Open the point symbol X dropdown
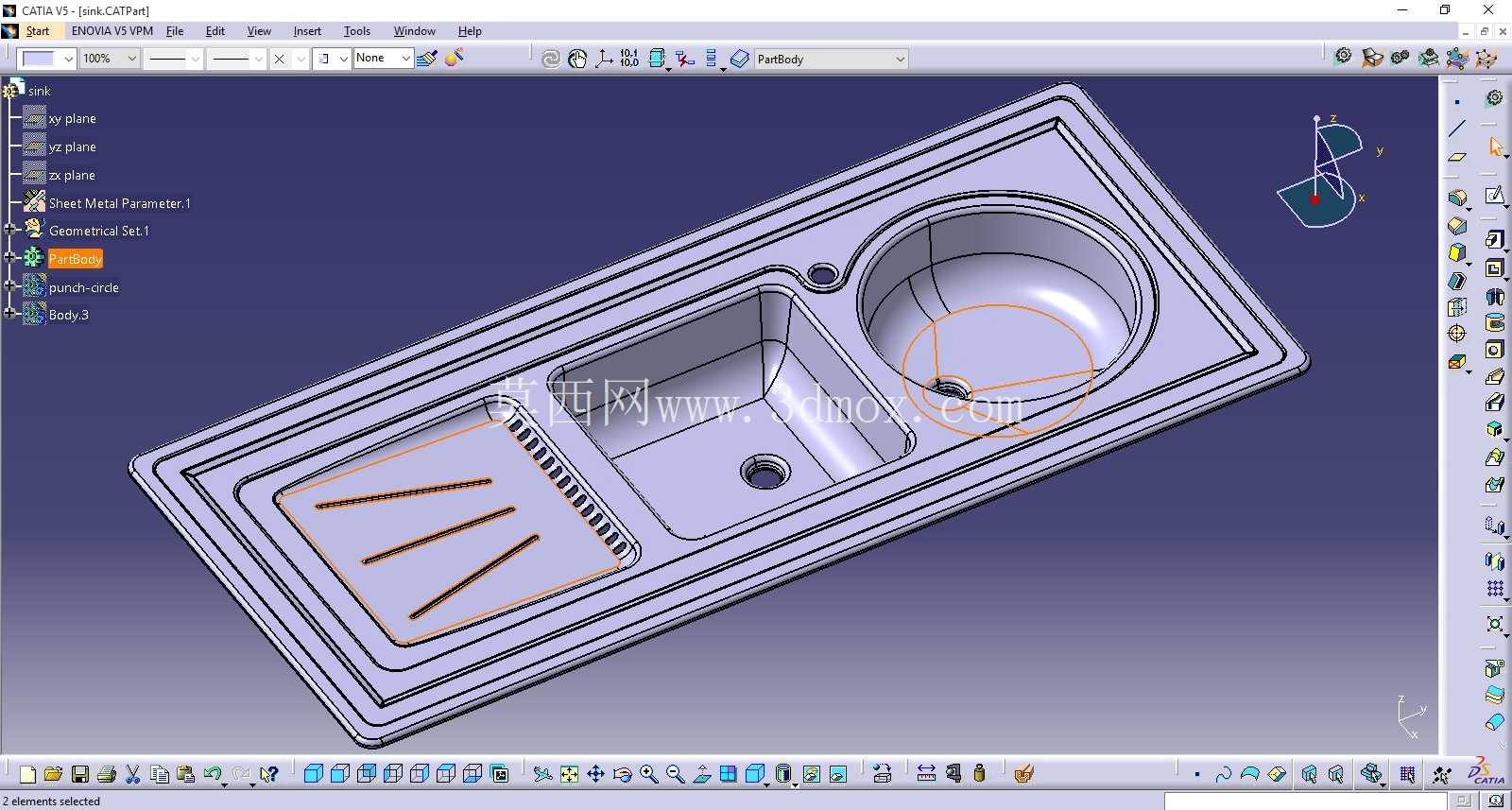Viewport: 1512px width, 810px height. tap(301, 59)
